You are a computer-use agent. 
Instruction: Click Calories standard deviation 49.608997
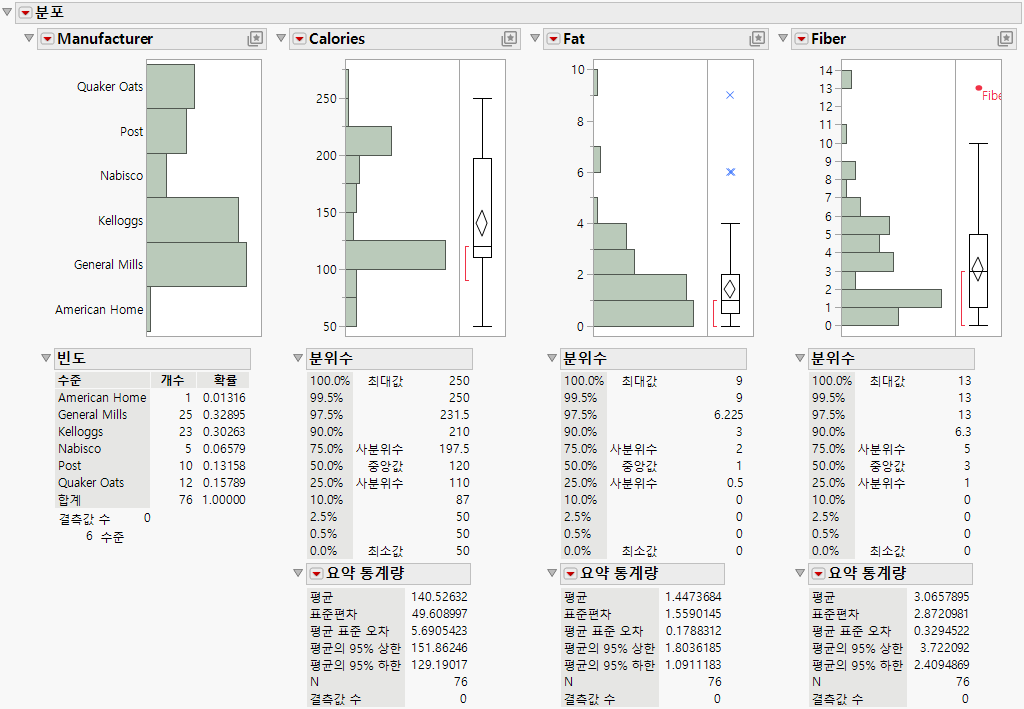tap(439, 614)
